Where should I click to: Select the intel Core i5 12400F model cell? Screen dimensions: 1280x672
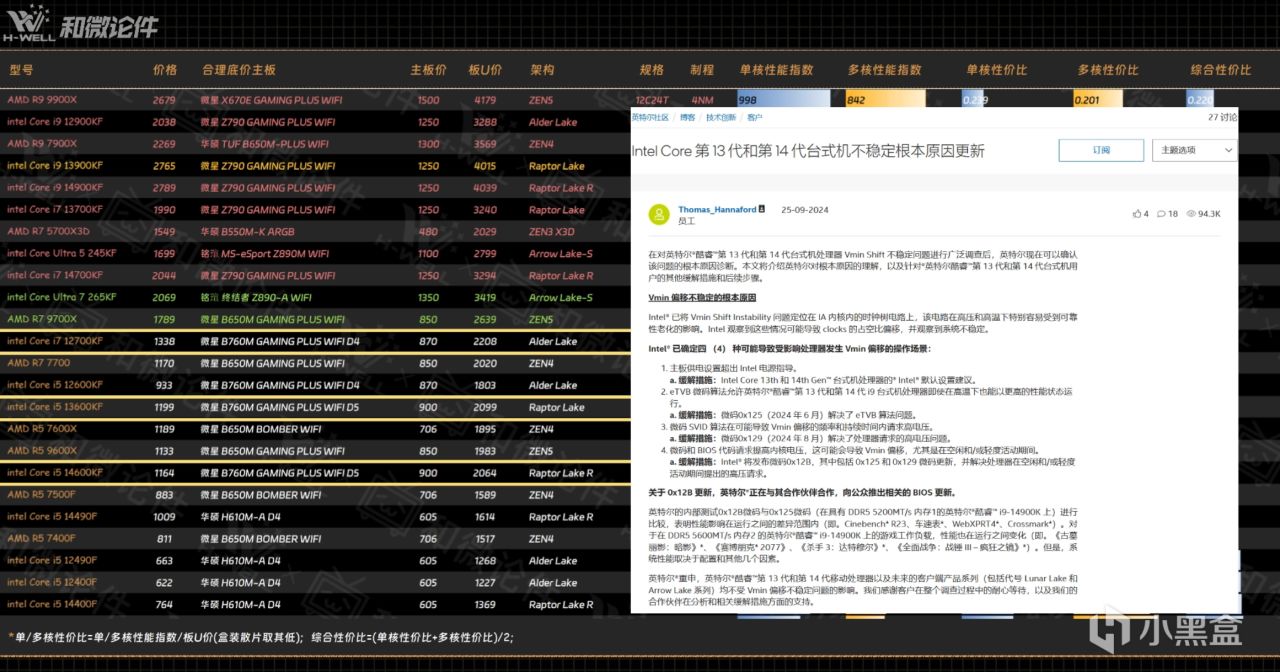52,582
